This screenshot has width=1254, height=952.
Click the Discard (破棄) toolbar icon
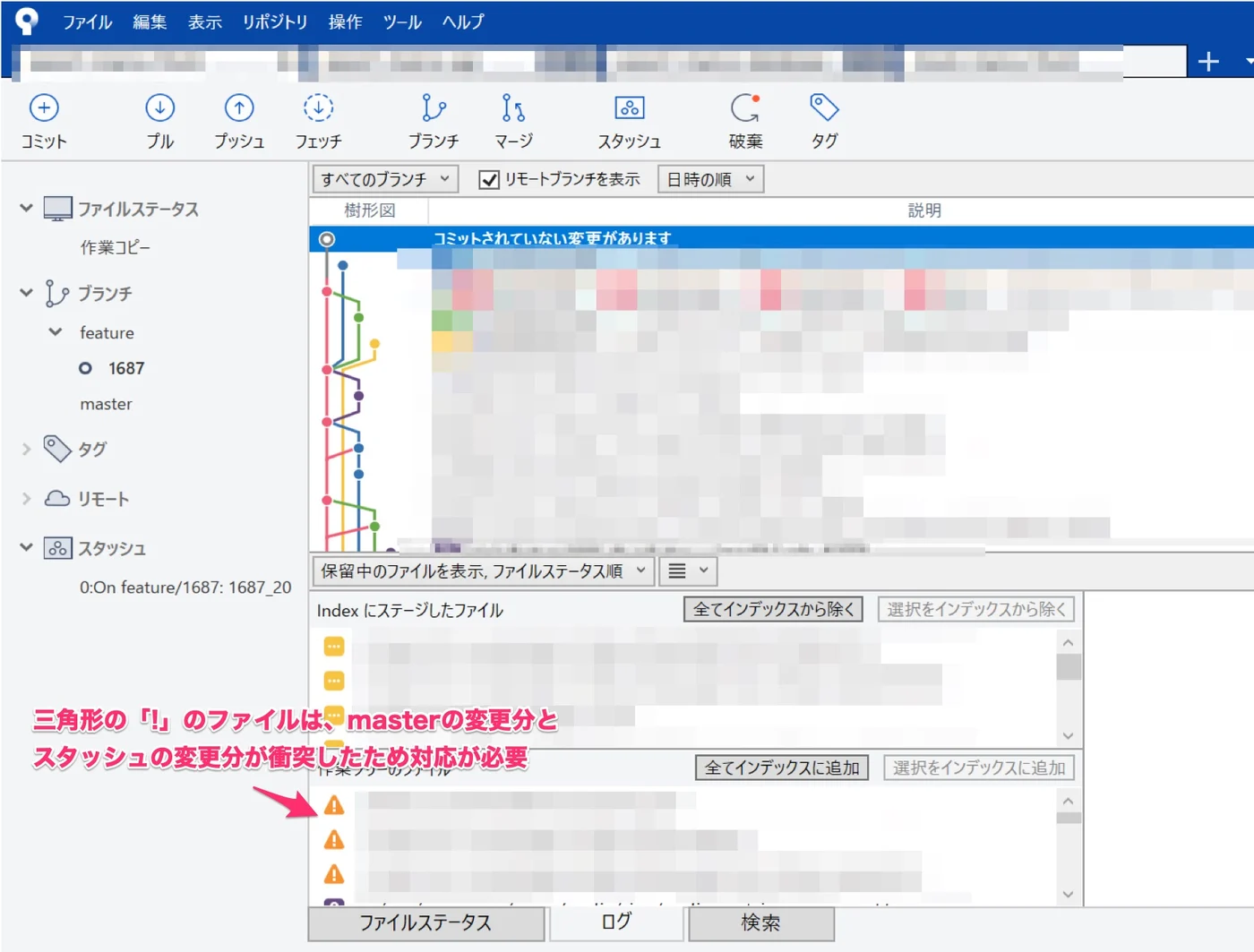tap(745, 108)
